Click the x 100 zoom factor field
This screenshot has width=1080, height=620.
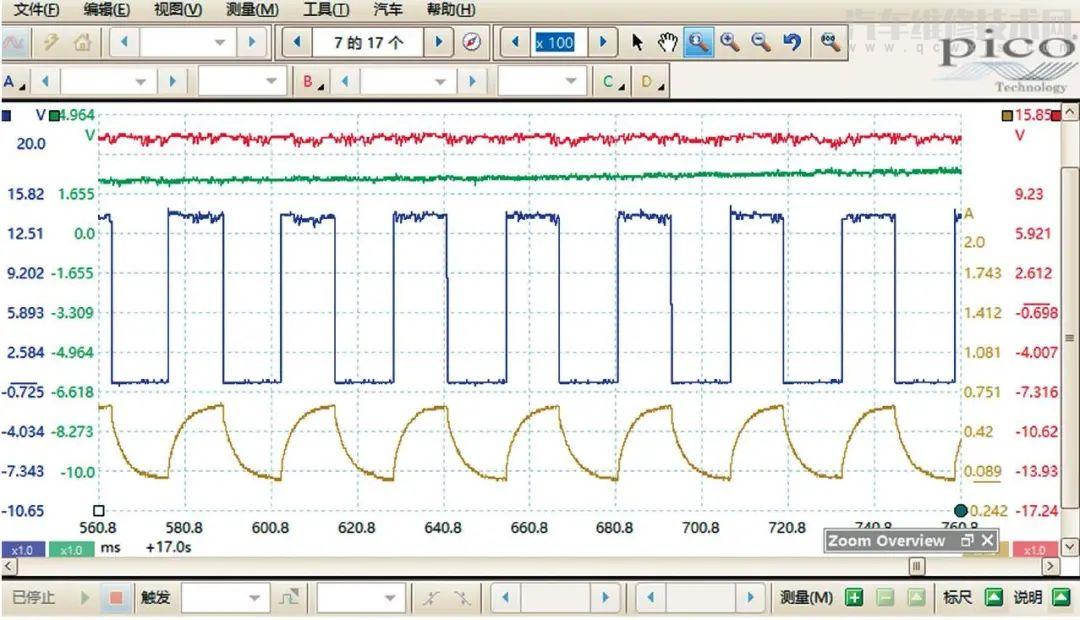pyautogui.click(x=557, y=42)
